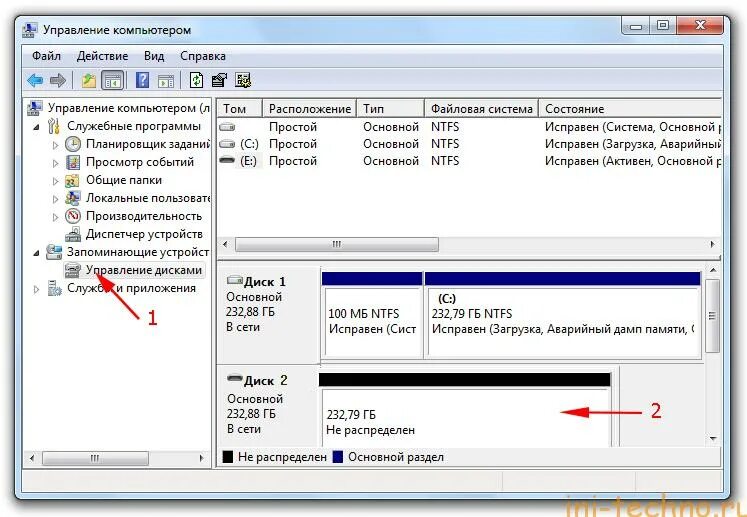Click the Просмотр событий icon

pos(73,162)
